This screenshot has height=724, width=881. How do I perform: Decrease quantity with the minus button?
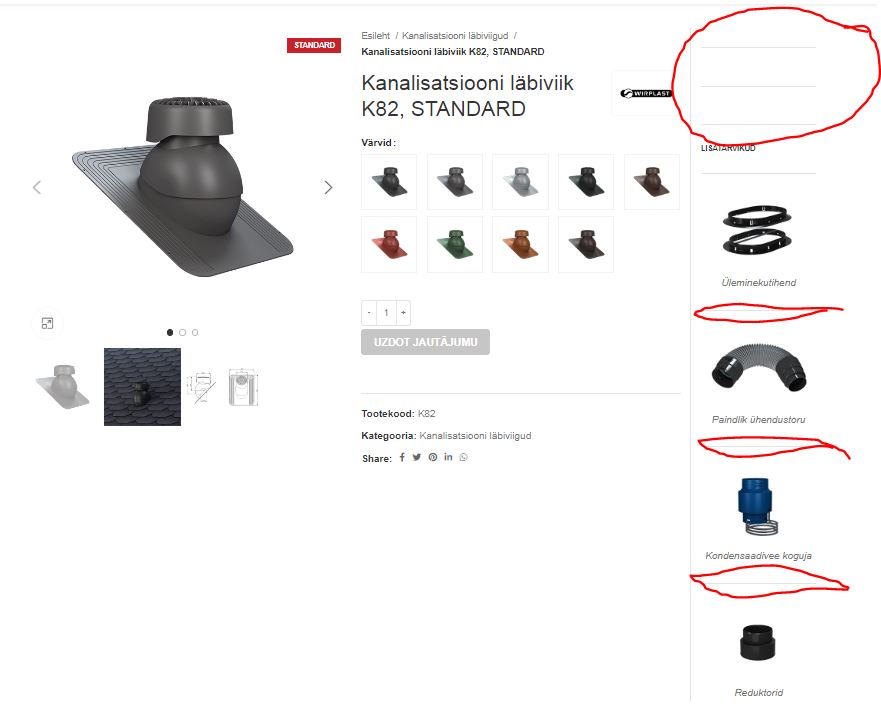click(369, 312)
